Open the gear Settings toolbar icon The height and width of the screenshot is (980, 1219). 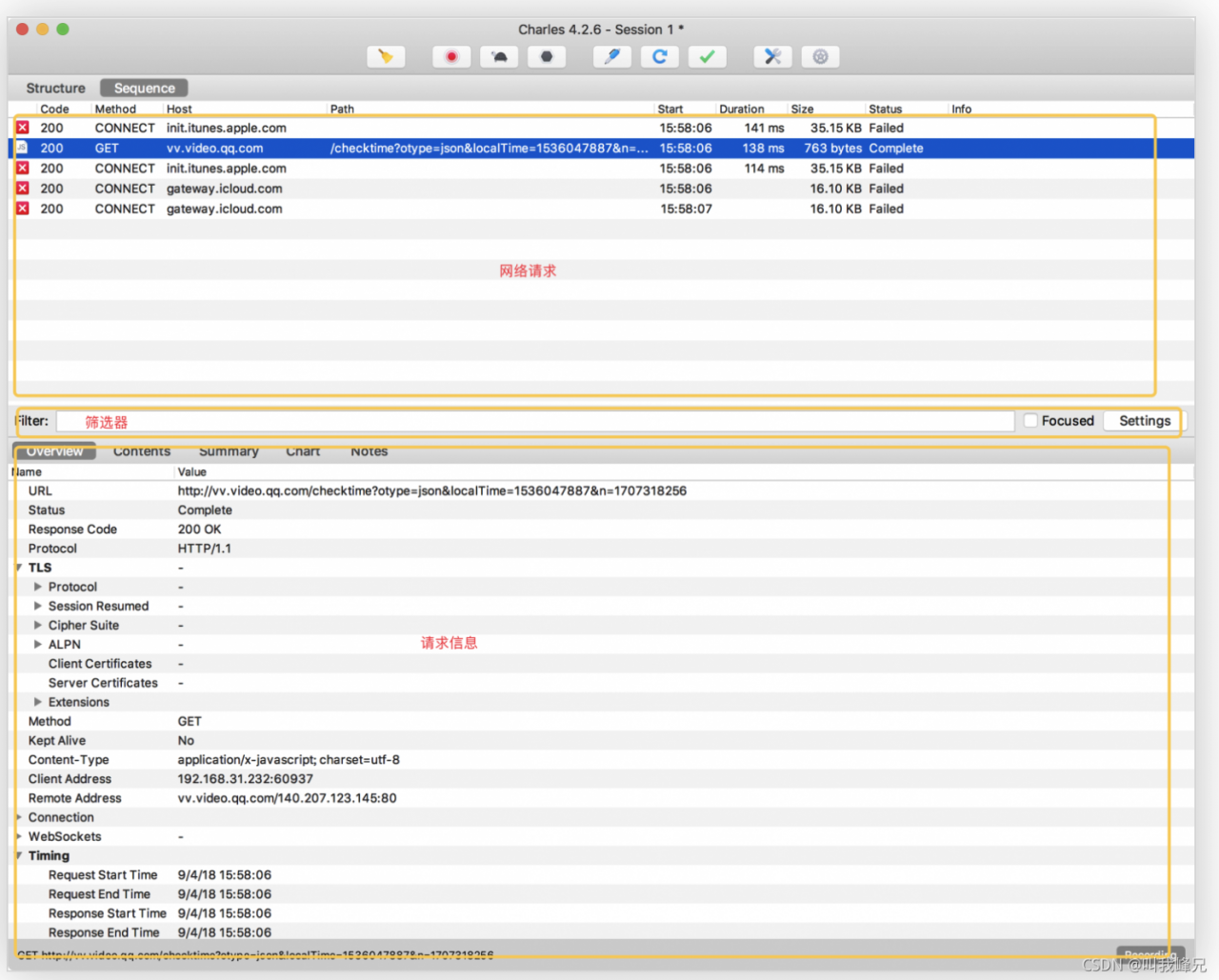click(x=820, y=57)
